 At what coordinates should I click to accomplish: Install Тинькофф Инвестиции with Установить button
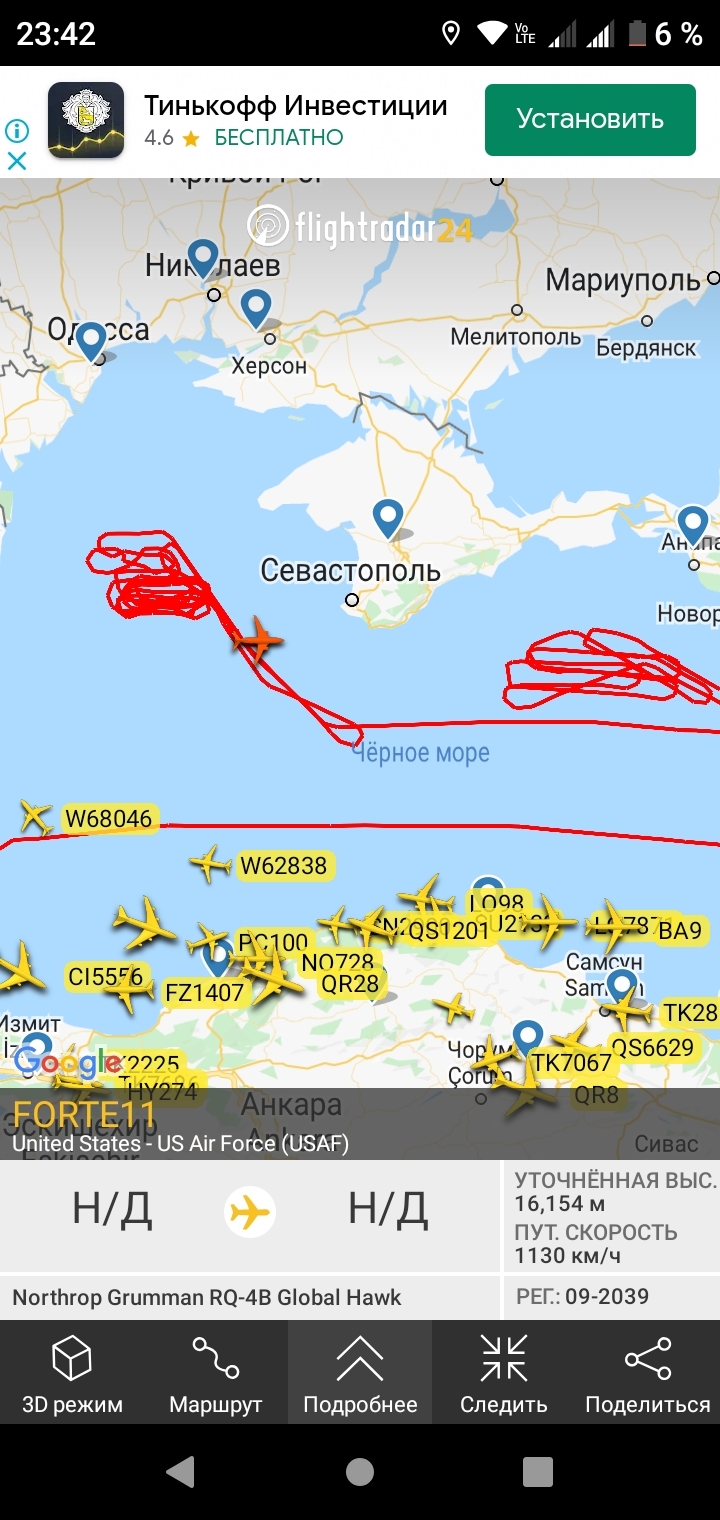[x=590, y=120]
